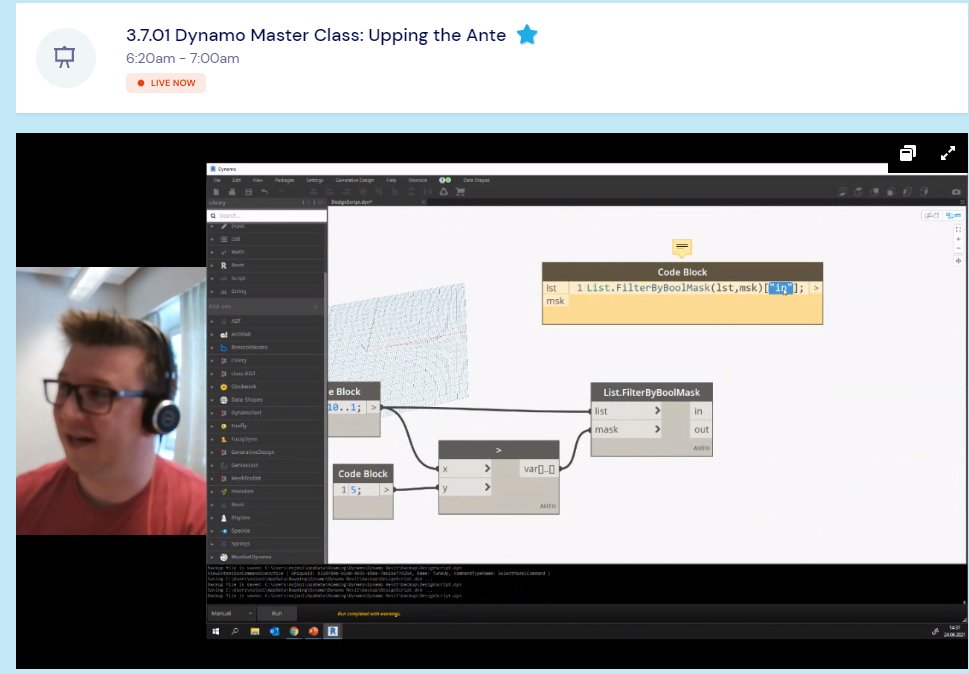The width and height of the screenshot is (969, 674).
Task: Click the var[]..[] output port on > node
Action: point(540,469)
